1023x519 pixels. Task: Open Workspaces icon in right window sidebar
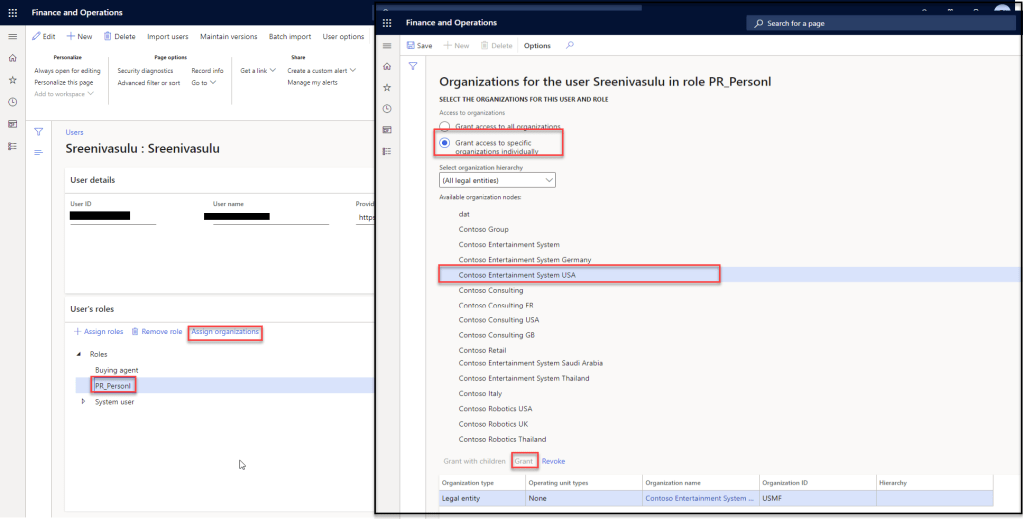click(388, 130)
